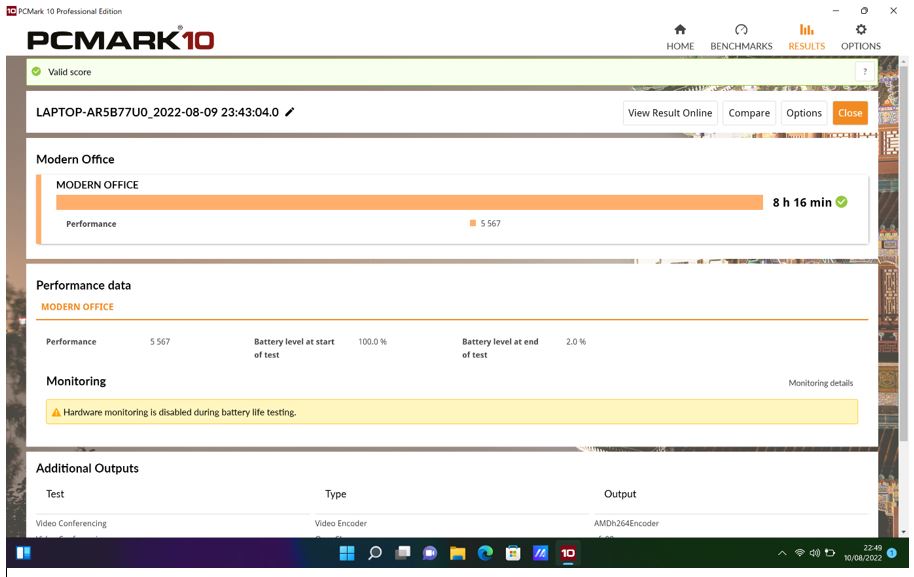Click the valid score green status indicator
914x577 pixels.
point(36,71)
